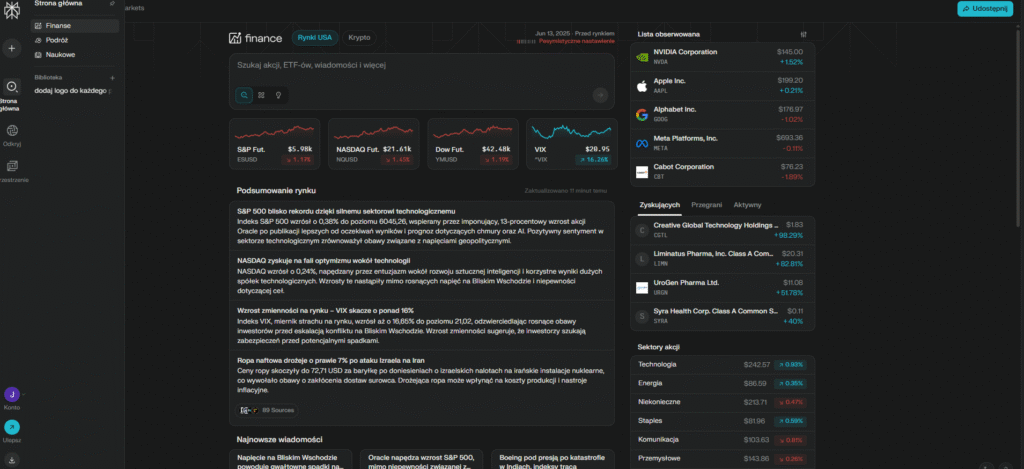Click the NVIDIA logo in the watchlist

click(x=642, y=57)
